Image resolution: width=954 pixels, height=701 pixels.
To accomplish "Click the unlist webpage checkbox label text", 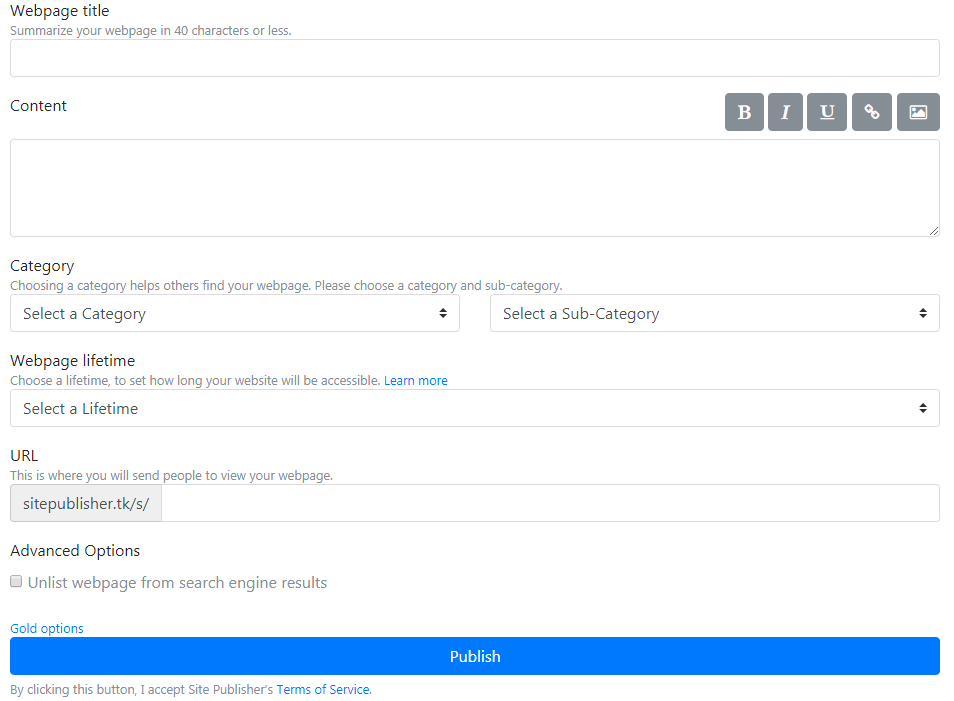I will click(177, 583).
